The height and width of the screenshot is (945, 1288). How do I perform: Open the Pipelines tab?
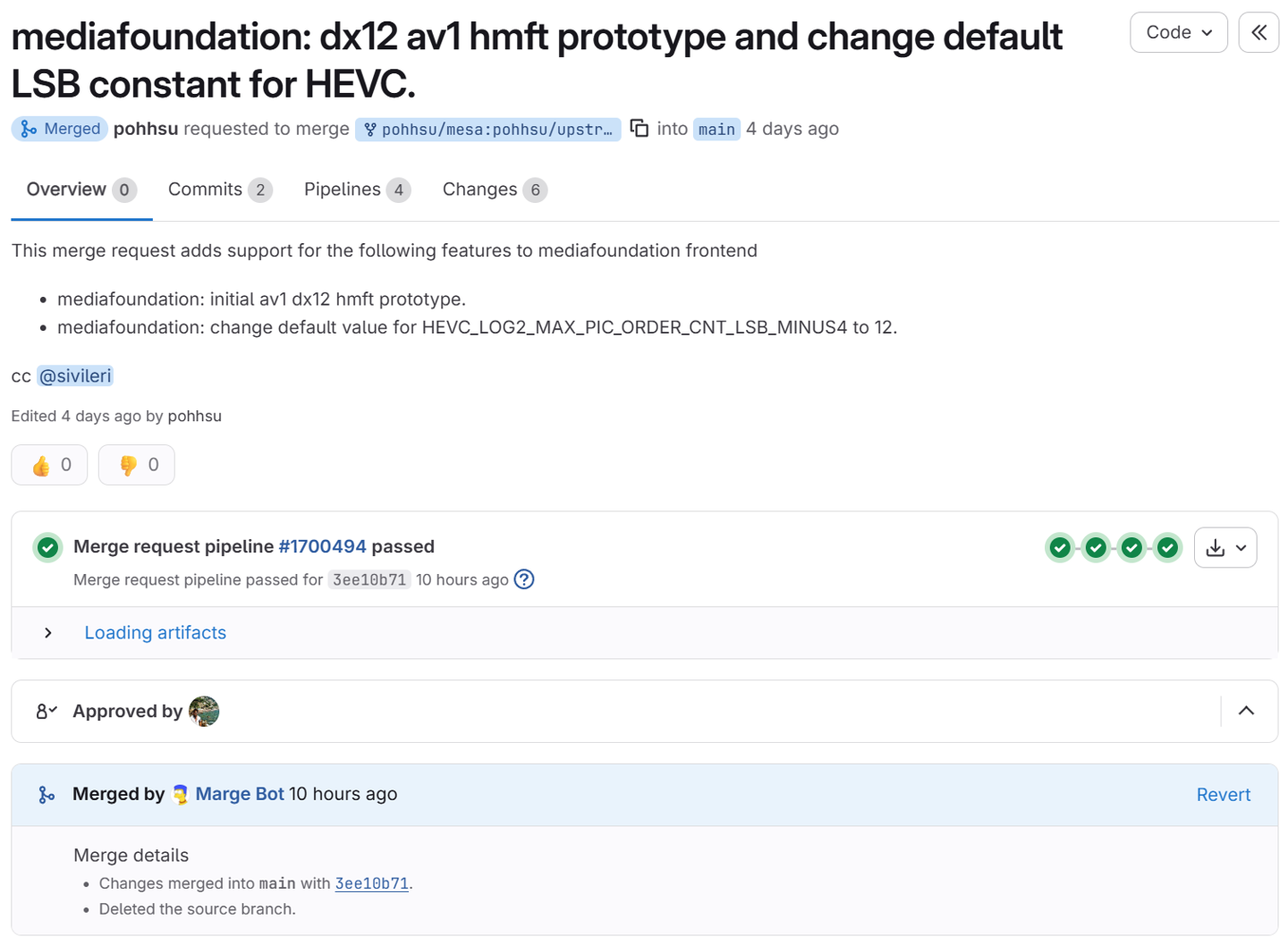[357, 190]
